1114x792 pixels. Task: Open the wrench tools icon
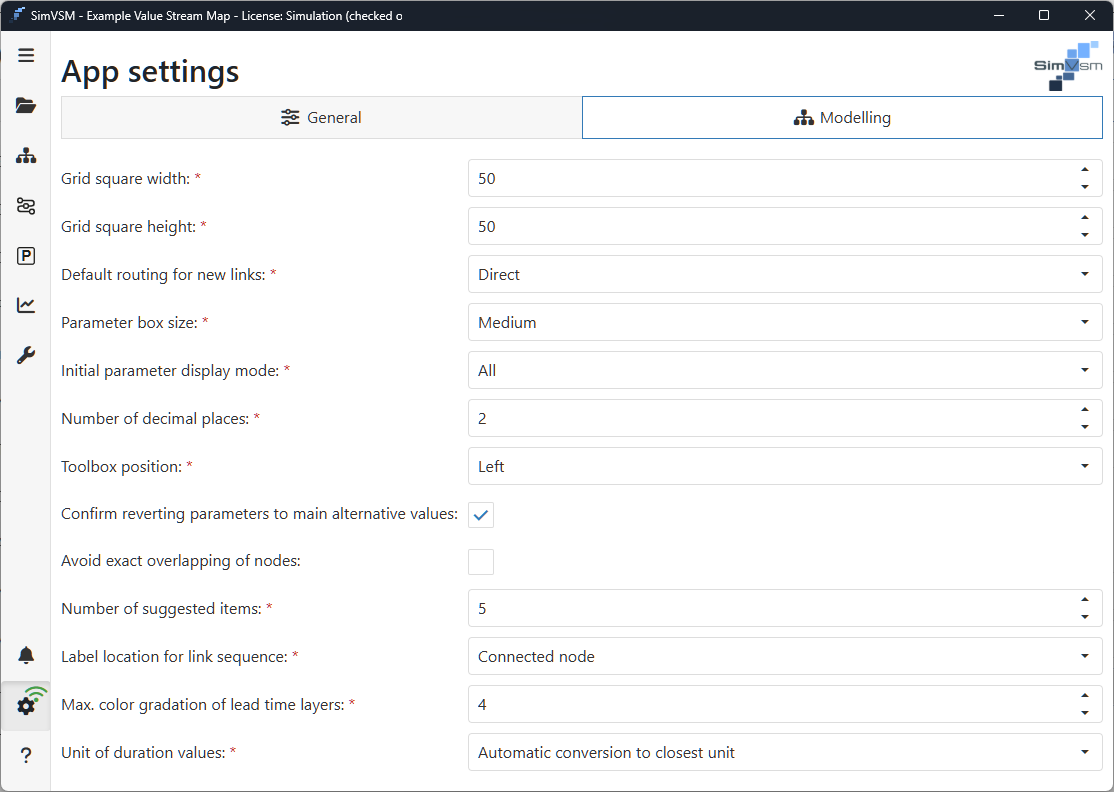tap(26, 355)
